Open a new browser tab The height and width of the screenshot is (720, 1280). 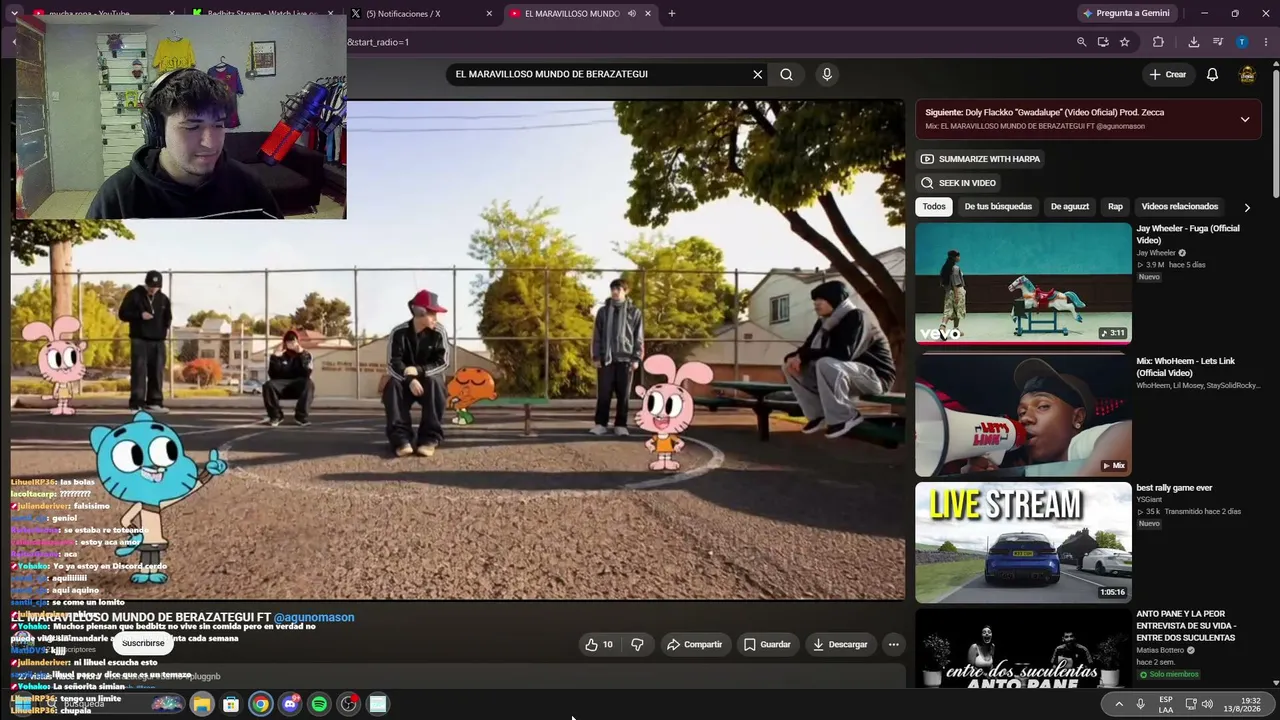(671, 14)
